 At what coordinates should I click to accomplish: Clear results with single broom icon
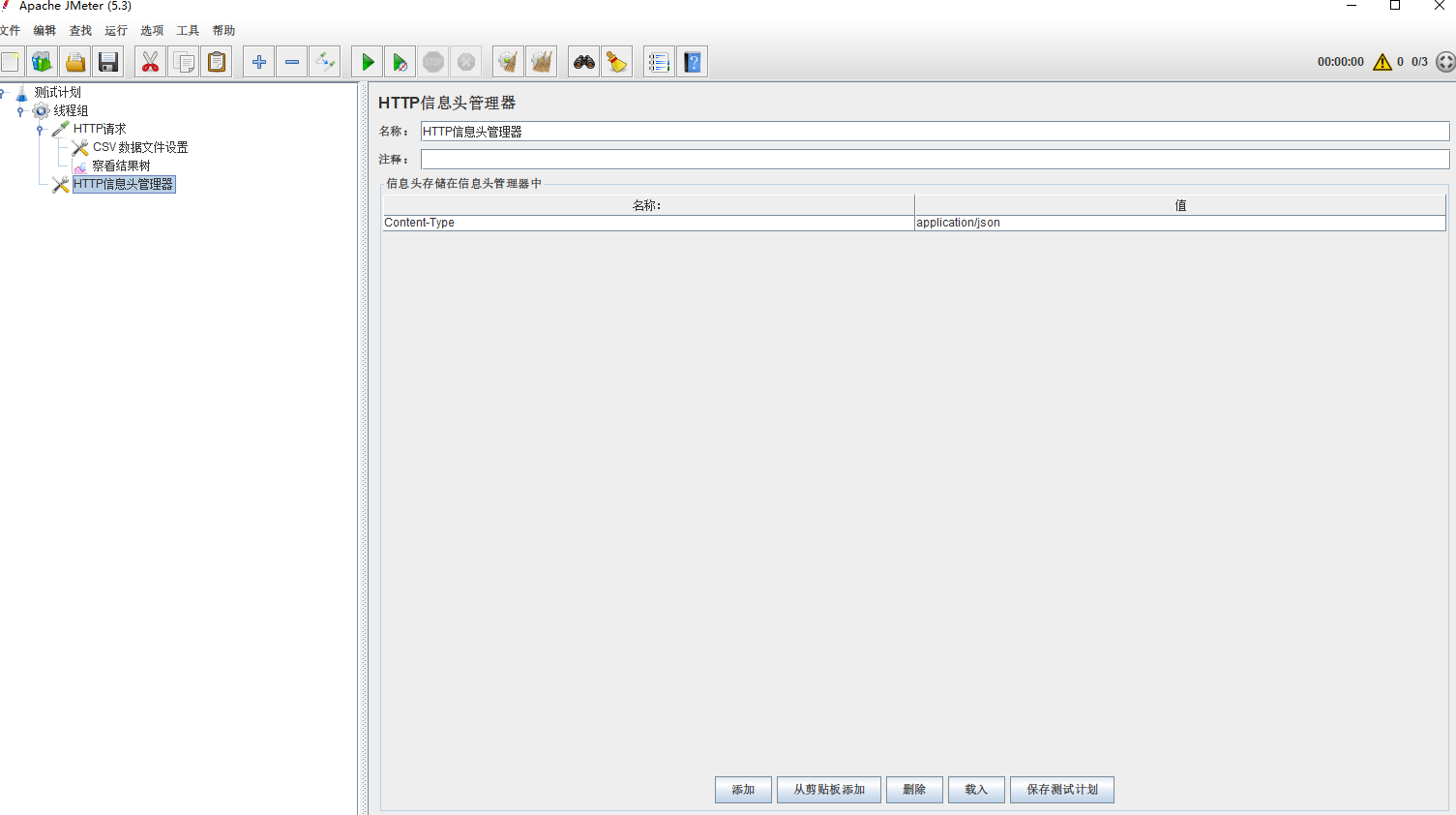point(508,62)
